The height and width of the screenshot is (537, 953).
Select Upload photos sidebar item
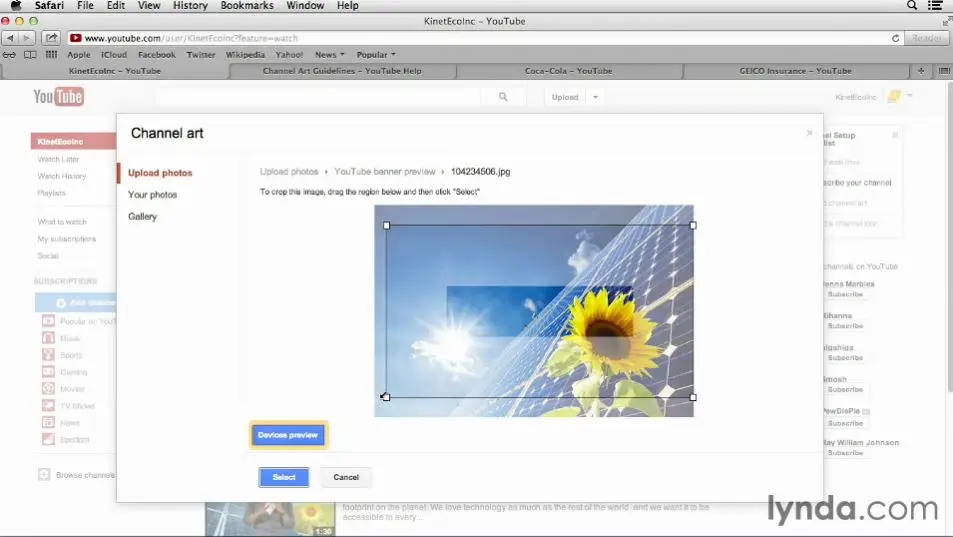(160, 173)
